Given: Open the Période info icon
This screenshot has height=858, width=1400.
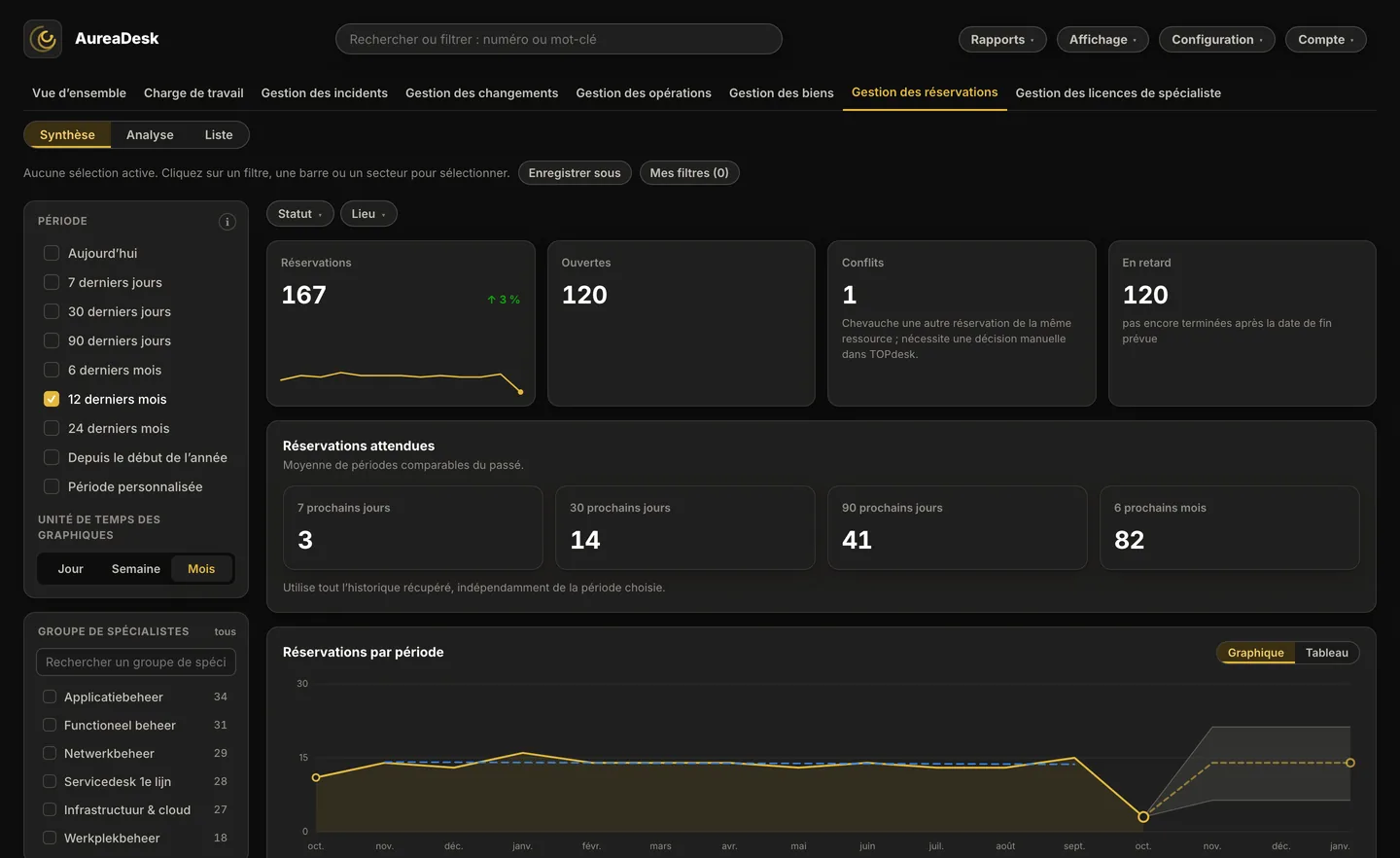Looking at the screenshot, I should (x=227, y=222).
